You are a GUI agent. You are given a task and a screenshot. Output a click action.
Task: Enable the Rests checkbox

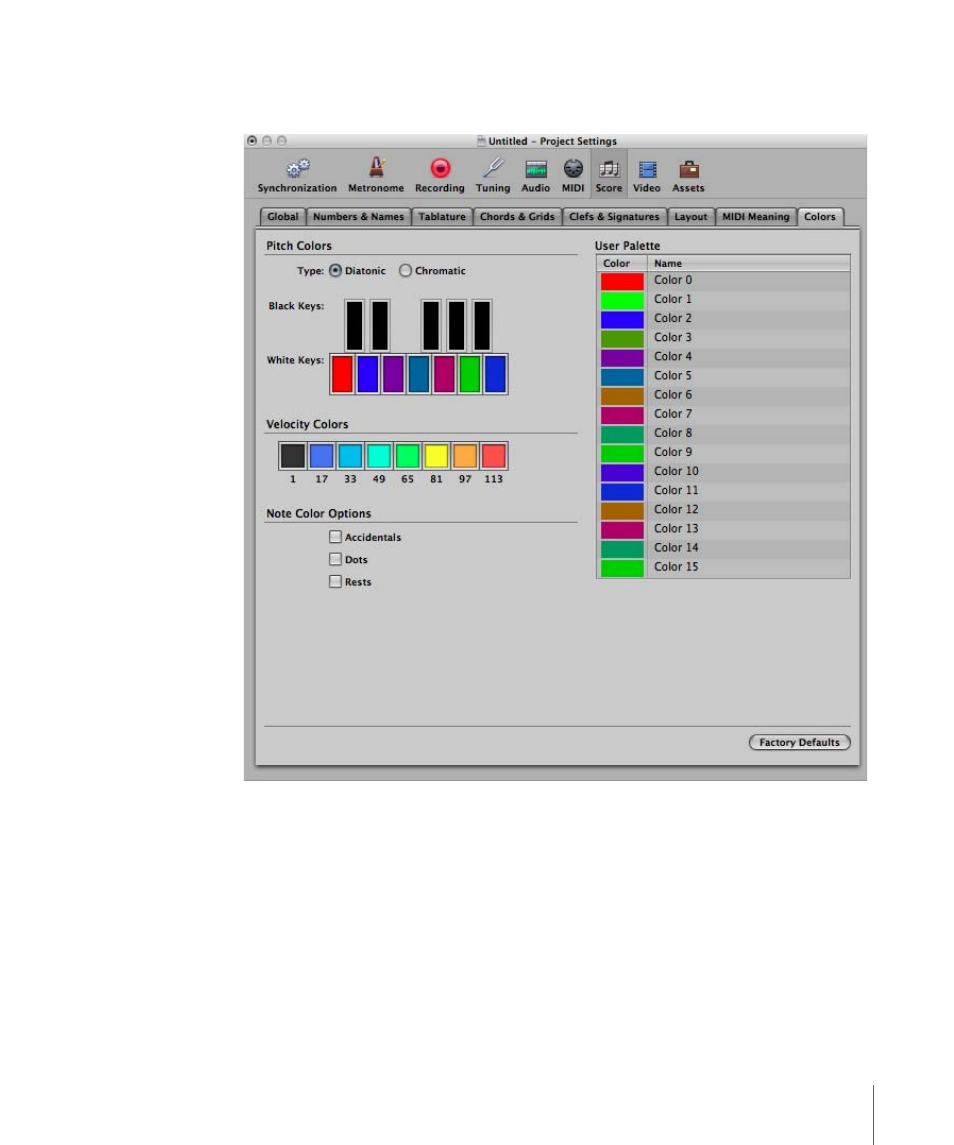click(335, 581)
